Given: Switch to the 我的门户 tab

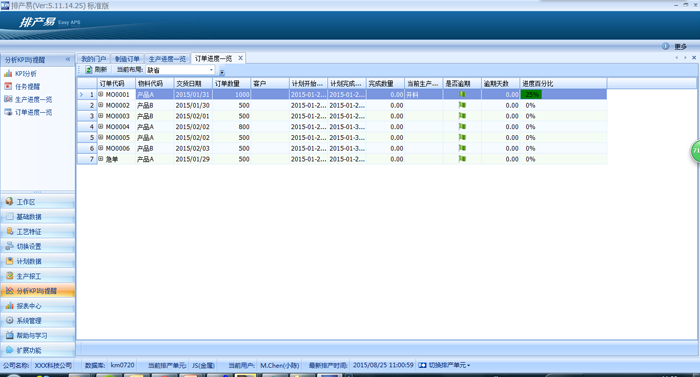Looking at the screenshot, I should tap(93, 59).
